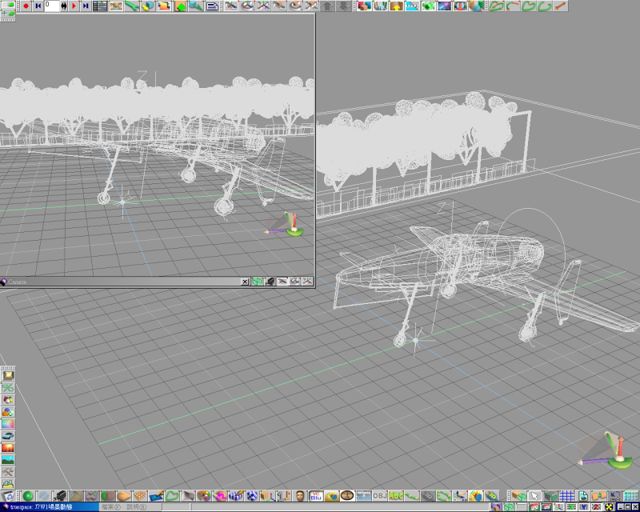The height and width of the screenshot is (512, 640).
Task: Click the OBJ icon in bottom toolbar
Action: (x=379, y=496)
